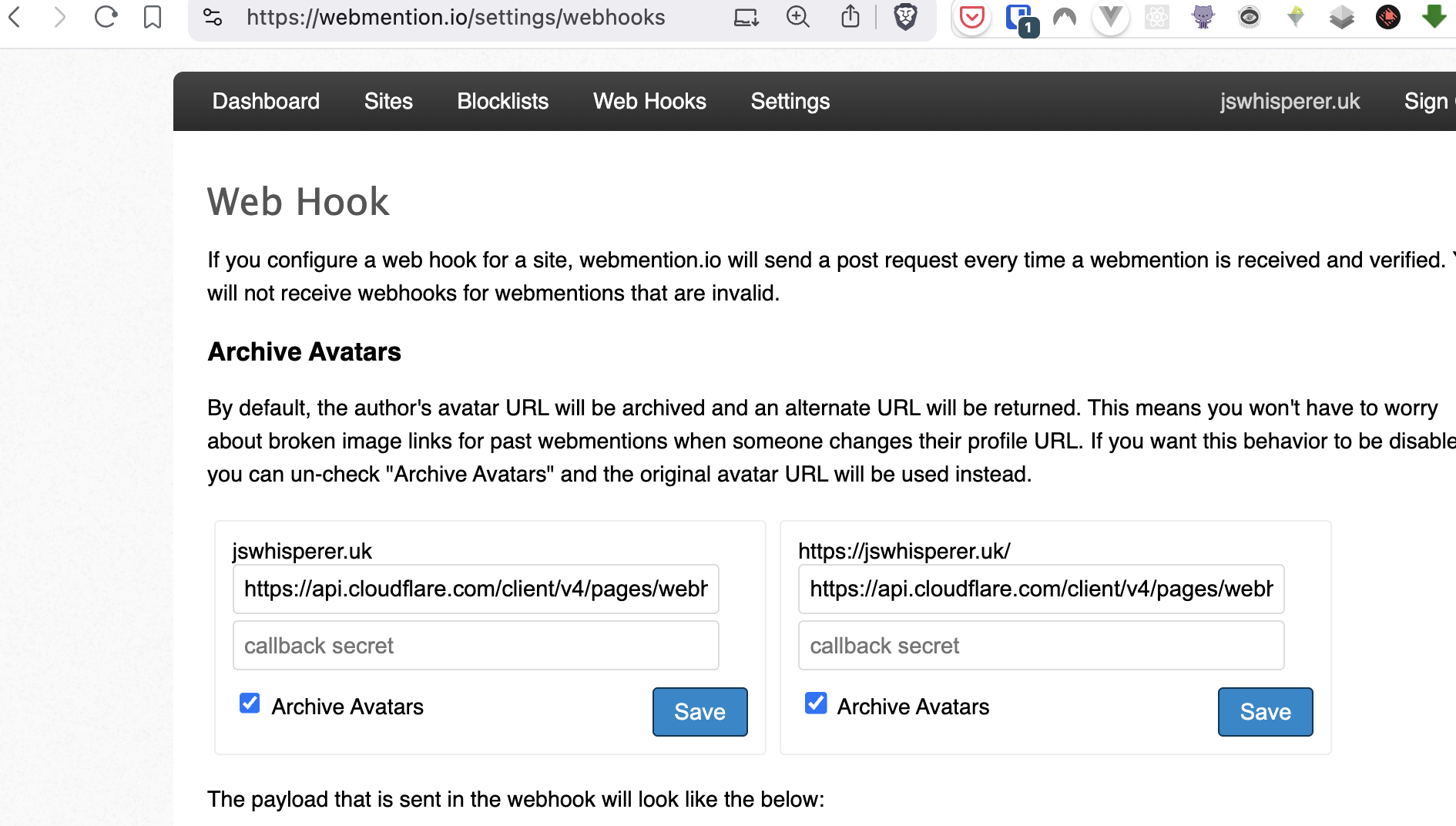Uncheck Archive Avatars for jswhisperer.uk
1456x826 pixels.
tap(249, 703)
